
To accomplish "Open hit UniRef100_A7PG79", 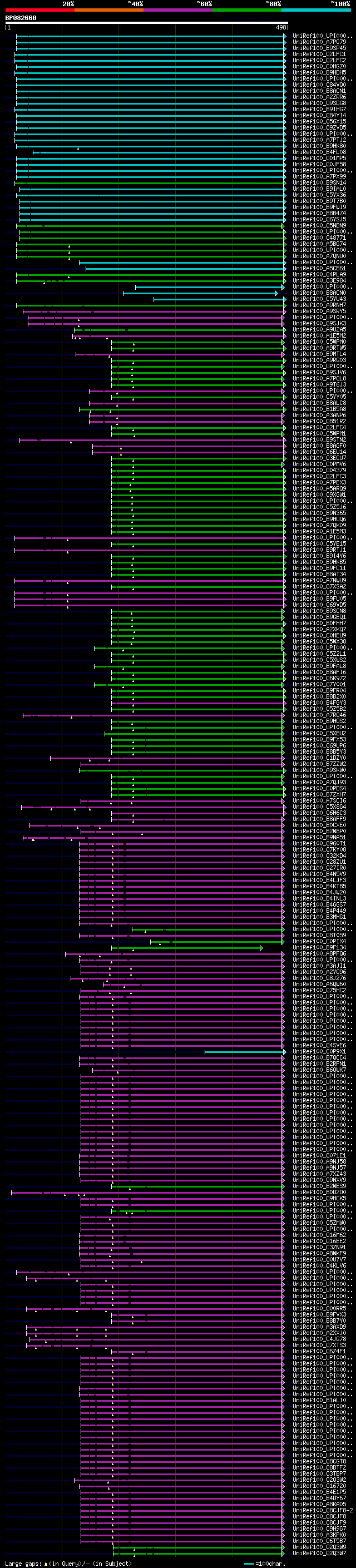I will (319, 42).
